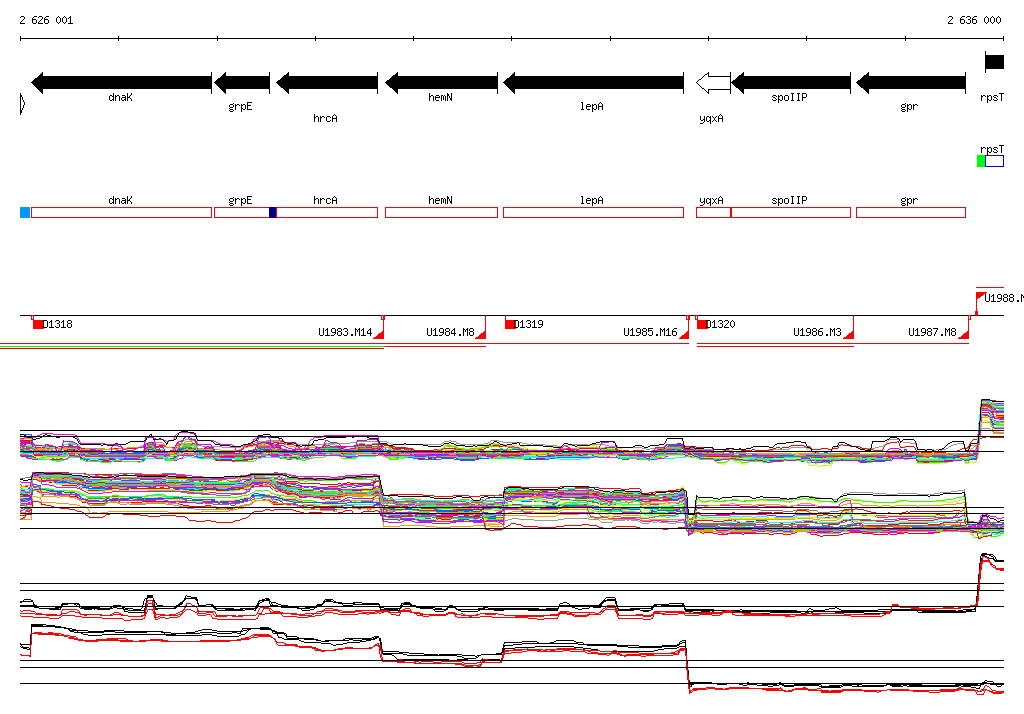This screenshot has height=714, width=1024.
Task: Click the U1987.M8 label
Action: tap(932, 333)
